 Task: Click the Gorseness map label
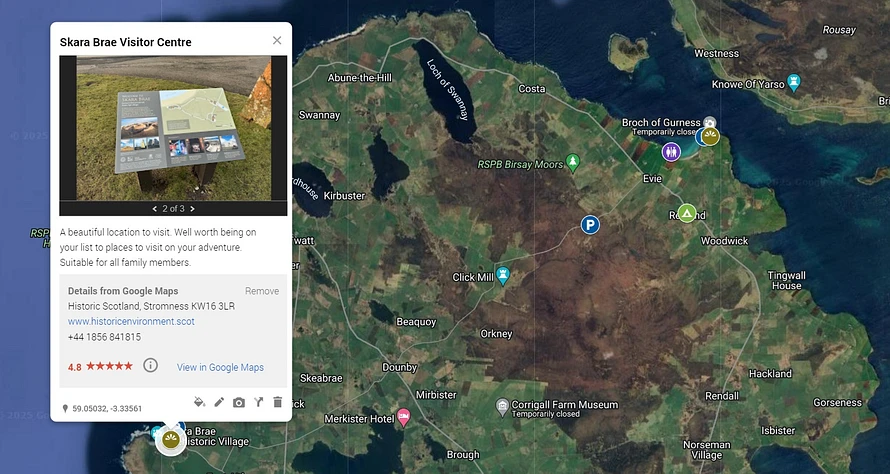click(837, 402)
